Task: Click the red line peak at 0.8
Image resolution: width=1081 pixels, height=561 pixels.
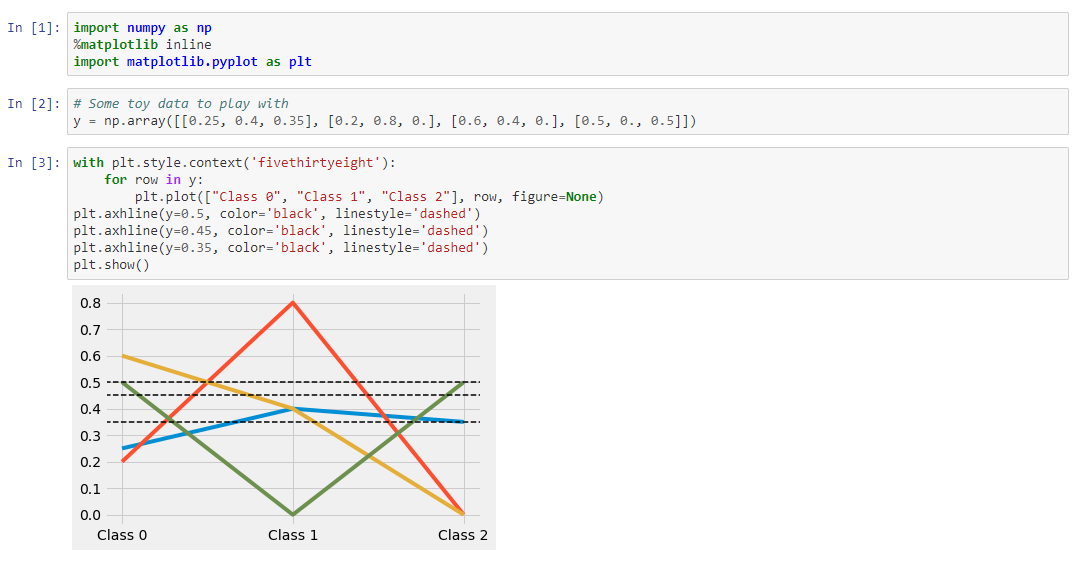Action: pos(293,302)
